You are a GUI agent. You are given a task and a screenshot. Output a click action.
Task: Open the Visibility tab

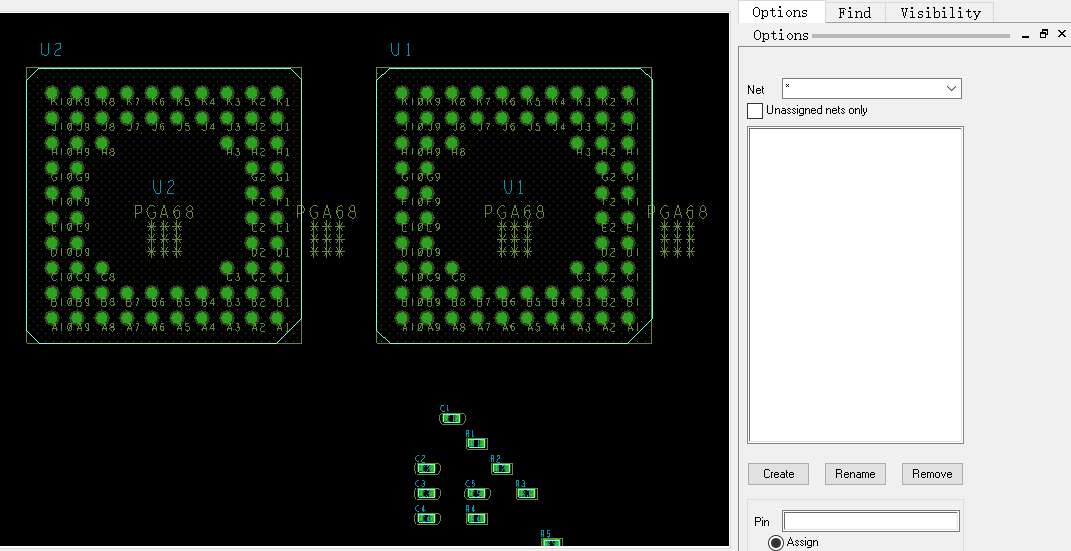[940, 12]
